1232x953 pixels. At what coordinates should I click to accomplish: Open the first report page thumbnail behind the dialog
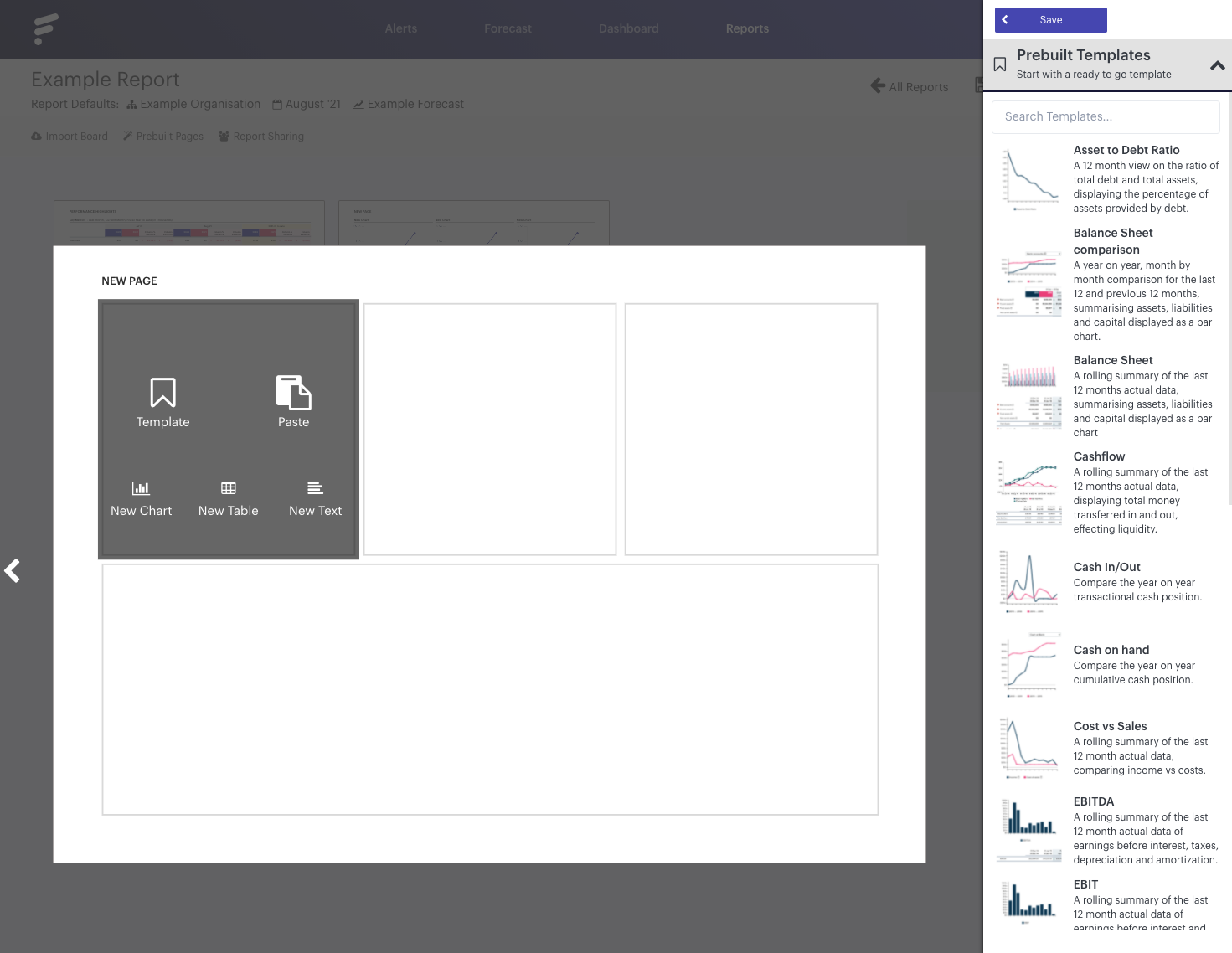coord(189,223)
